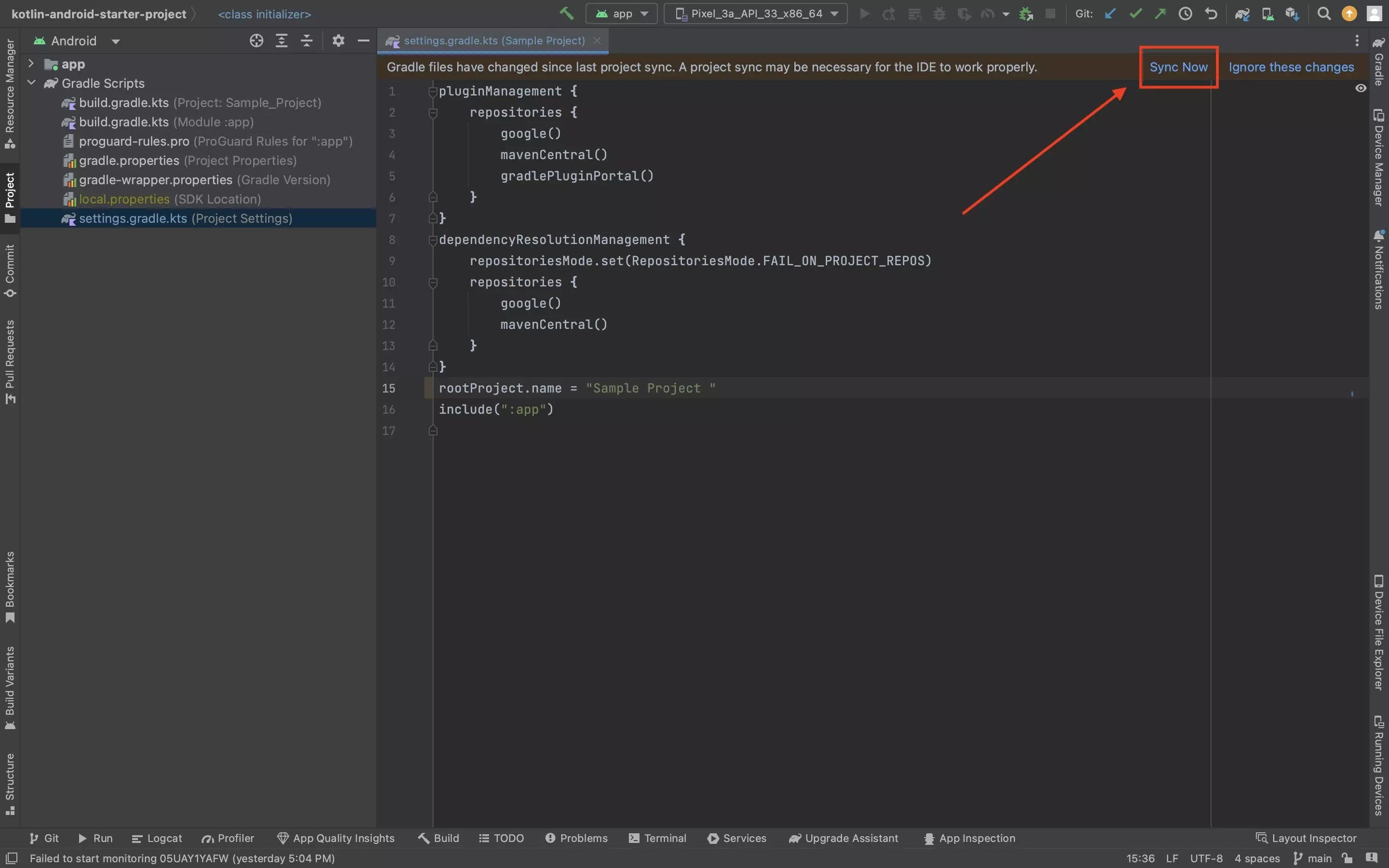Click Sync Now in the notification bar
Image resolution: width=1389 pixels, height=868 pixels.
(x=1178, y=67)
